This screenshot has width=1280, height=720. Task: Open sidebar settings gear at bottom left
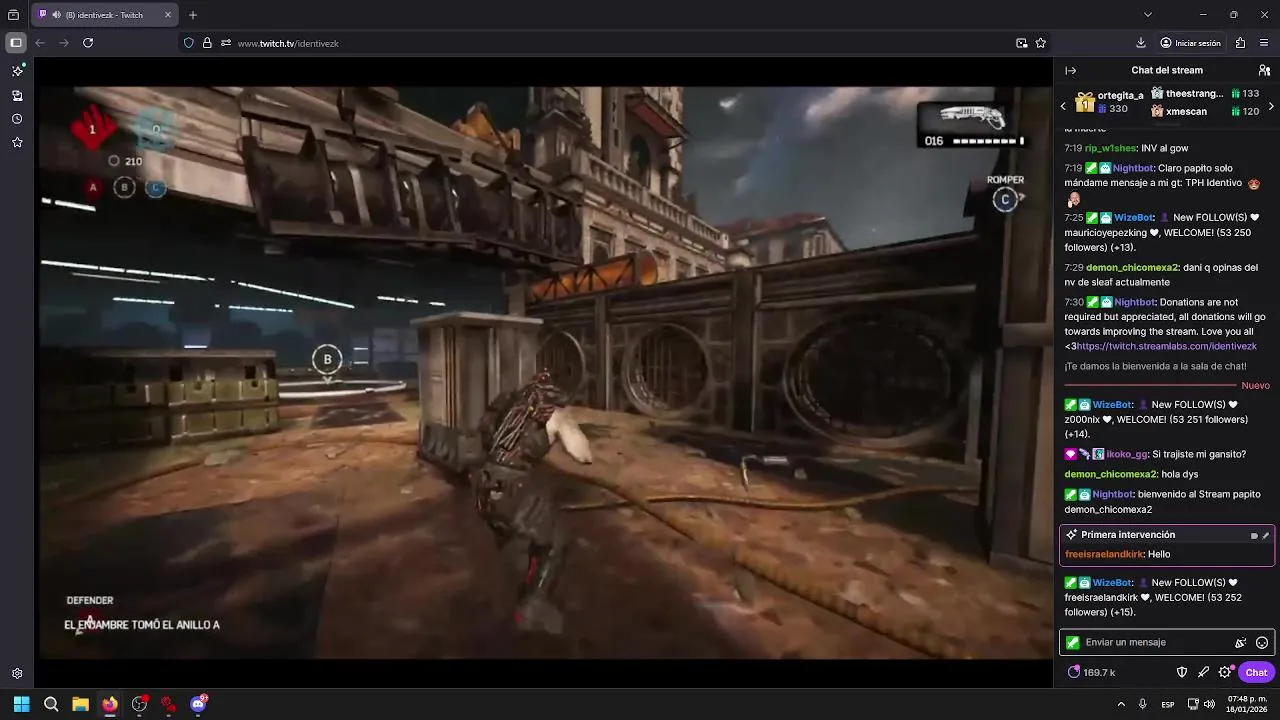click(x=17, y=674)
